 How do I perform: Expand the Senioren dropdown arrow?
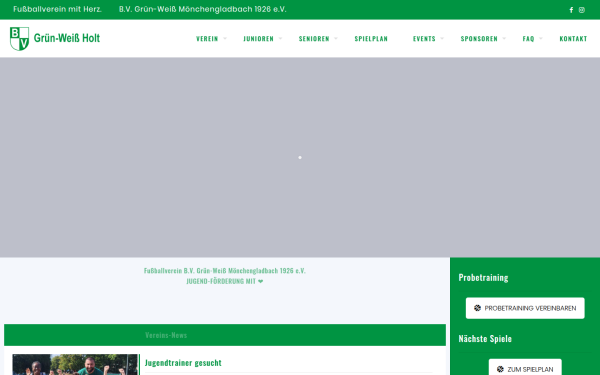[336, 38]
